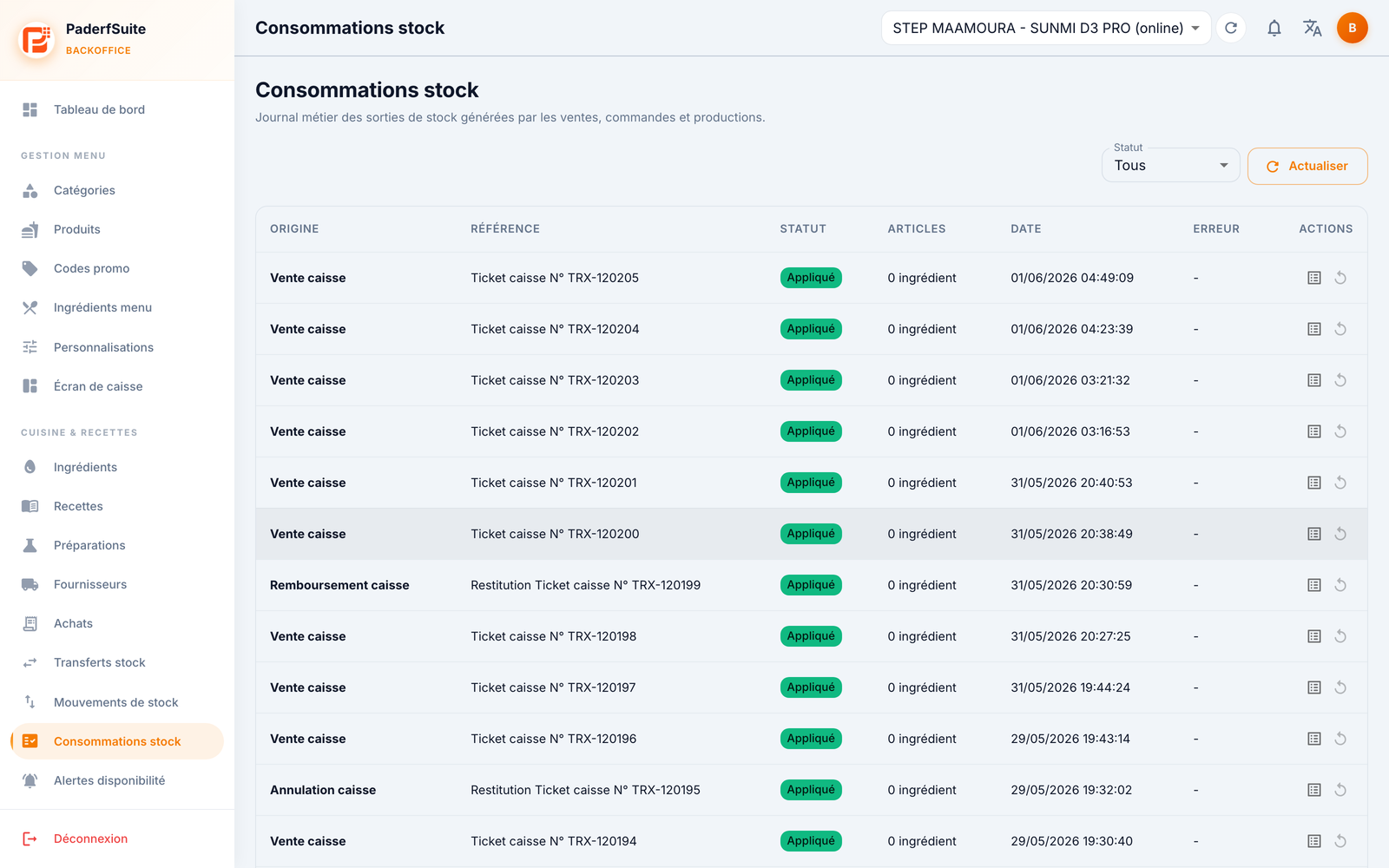The image size is (1389, 868).
Task: Click retry icon for TRX-120195 cancellation row
Action: tap(1340, 790)
